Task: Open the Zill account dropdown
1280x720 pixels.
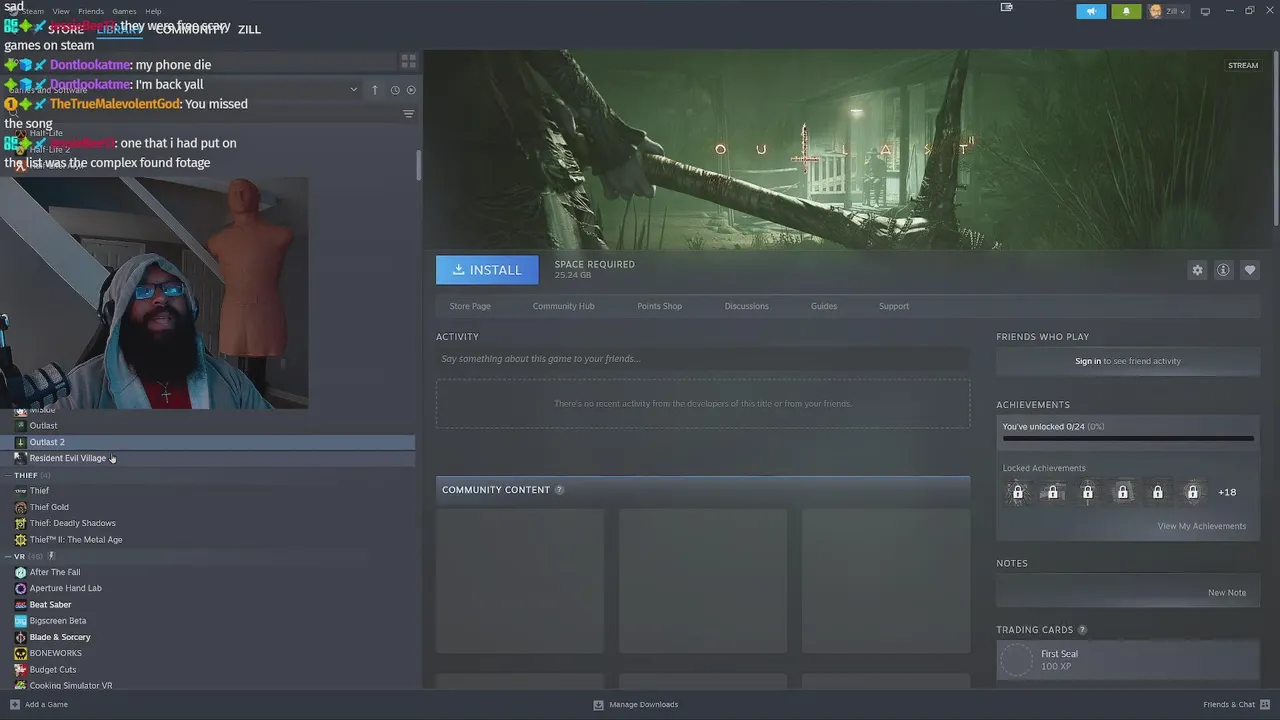Action: tap(1168, 11)
